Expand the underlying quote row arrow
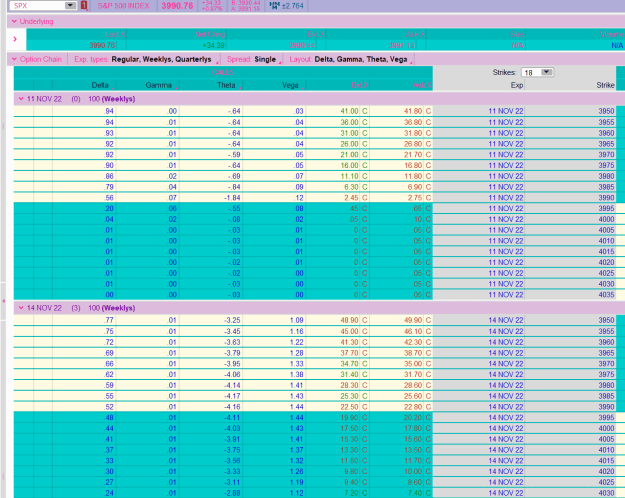The image size is (625, 498). 15,39
